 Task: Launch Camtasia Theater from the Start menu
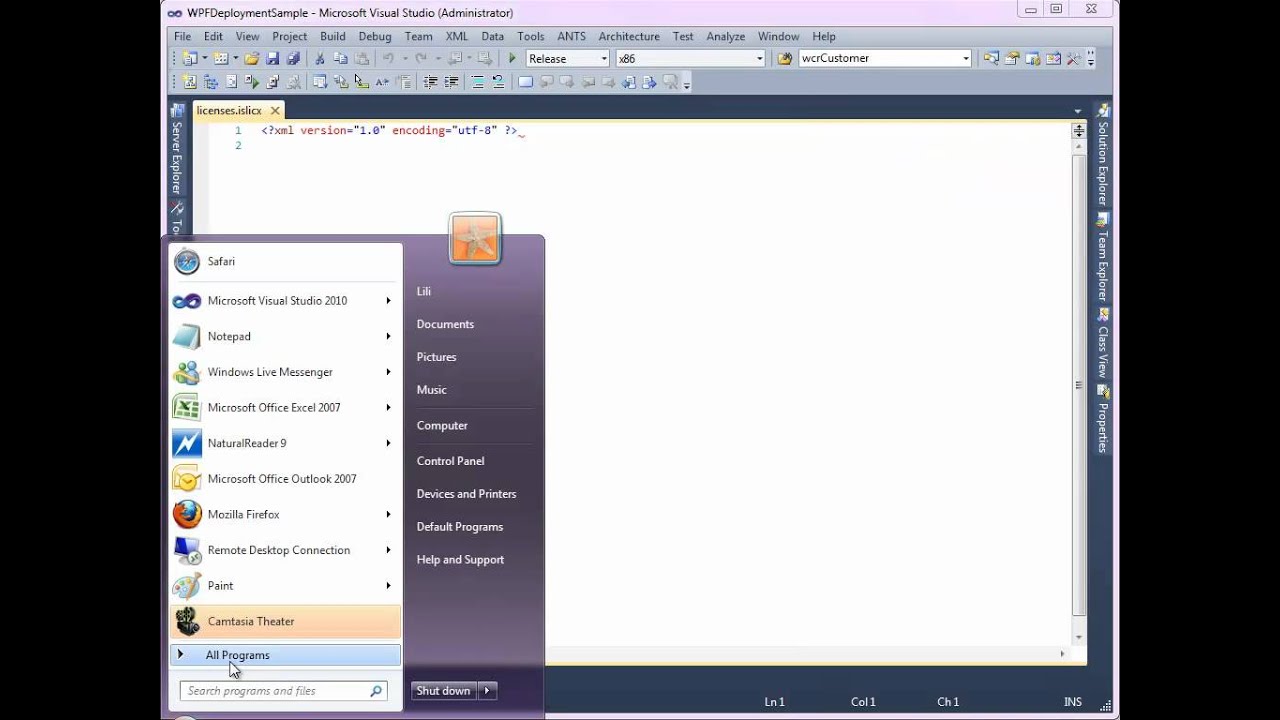(x=285, y=621)
